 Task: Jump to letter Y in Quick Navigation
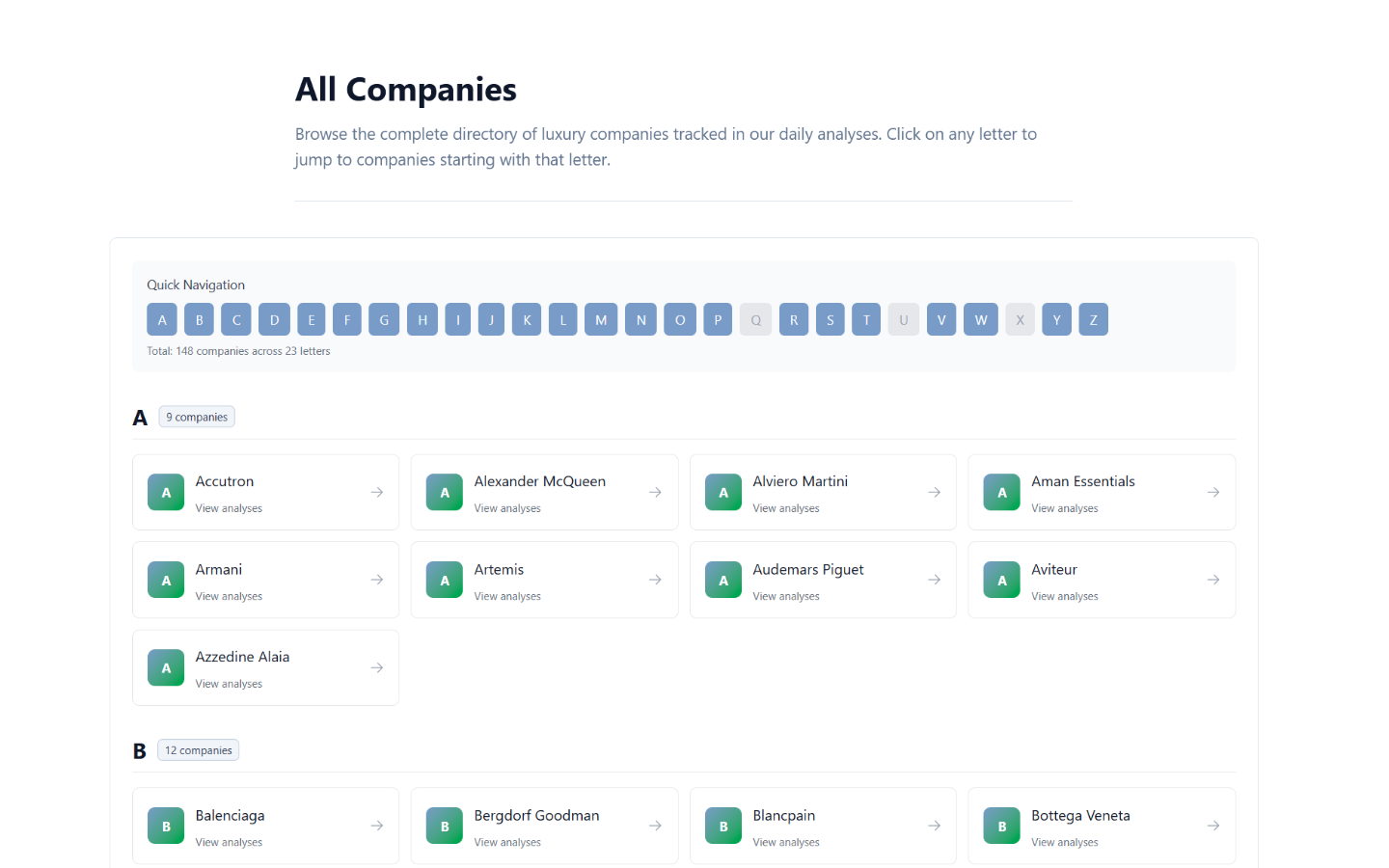click(1056, 319)
